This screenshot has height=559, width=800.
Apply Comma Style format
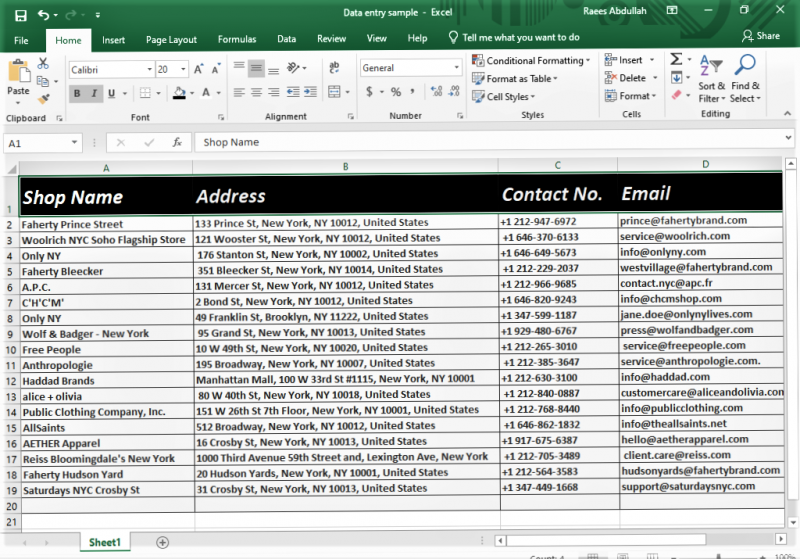pyautogui.click(x=412, y=92)
